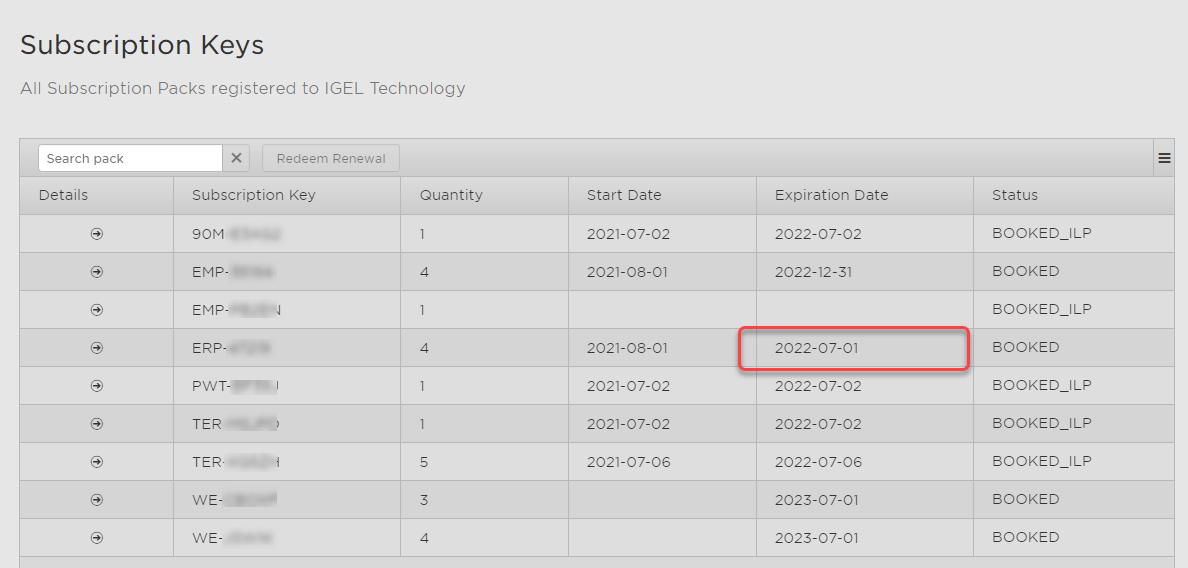Open details arrow for WE key with quantity 4

click(x=97, y=538)
